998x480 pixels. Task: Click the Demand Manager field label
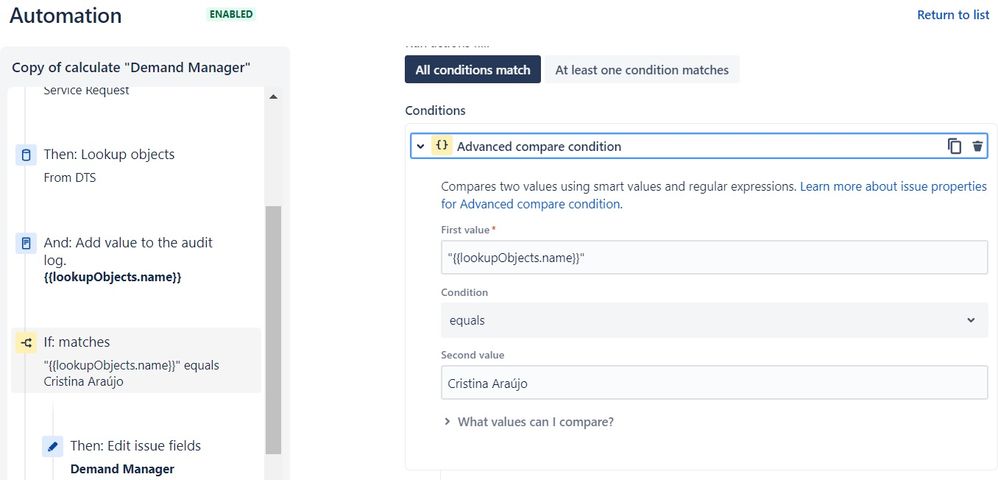point(122,469)
